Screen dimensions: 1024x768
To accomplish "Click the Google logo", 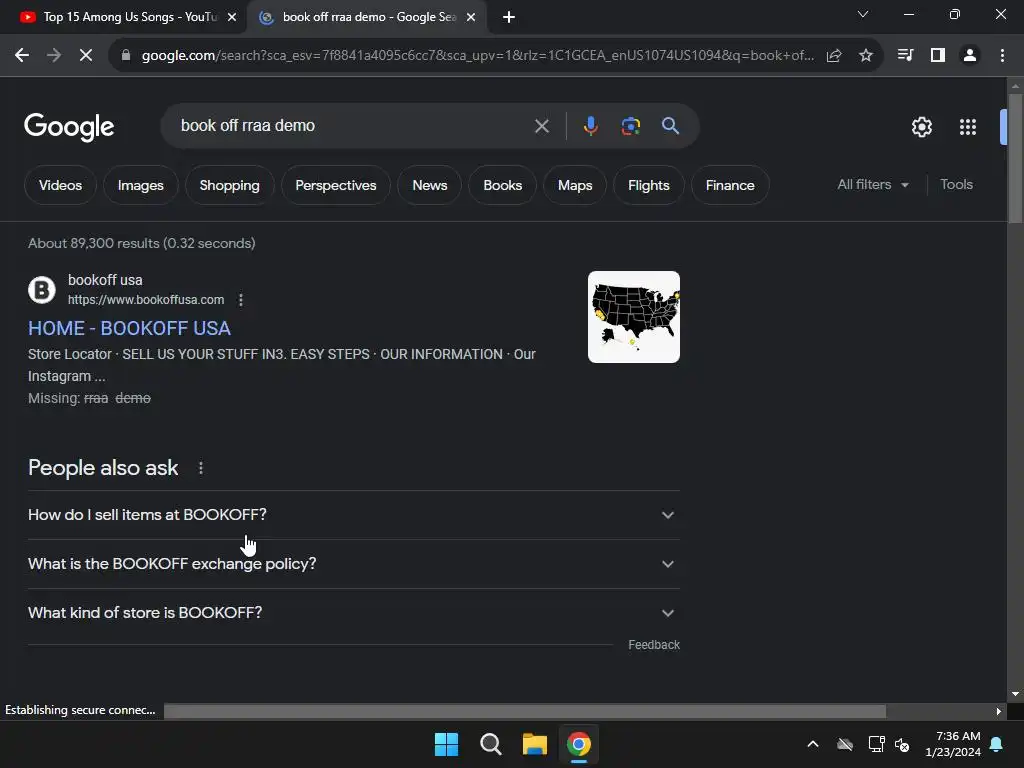I will pyautogui.click(x=69, y=127).
